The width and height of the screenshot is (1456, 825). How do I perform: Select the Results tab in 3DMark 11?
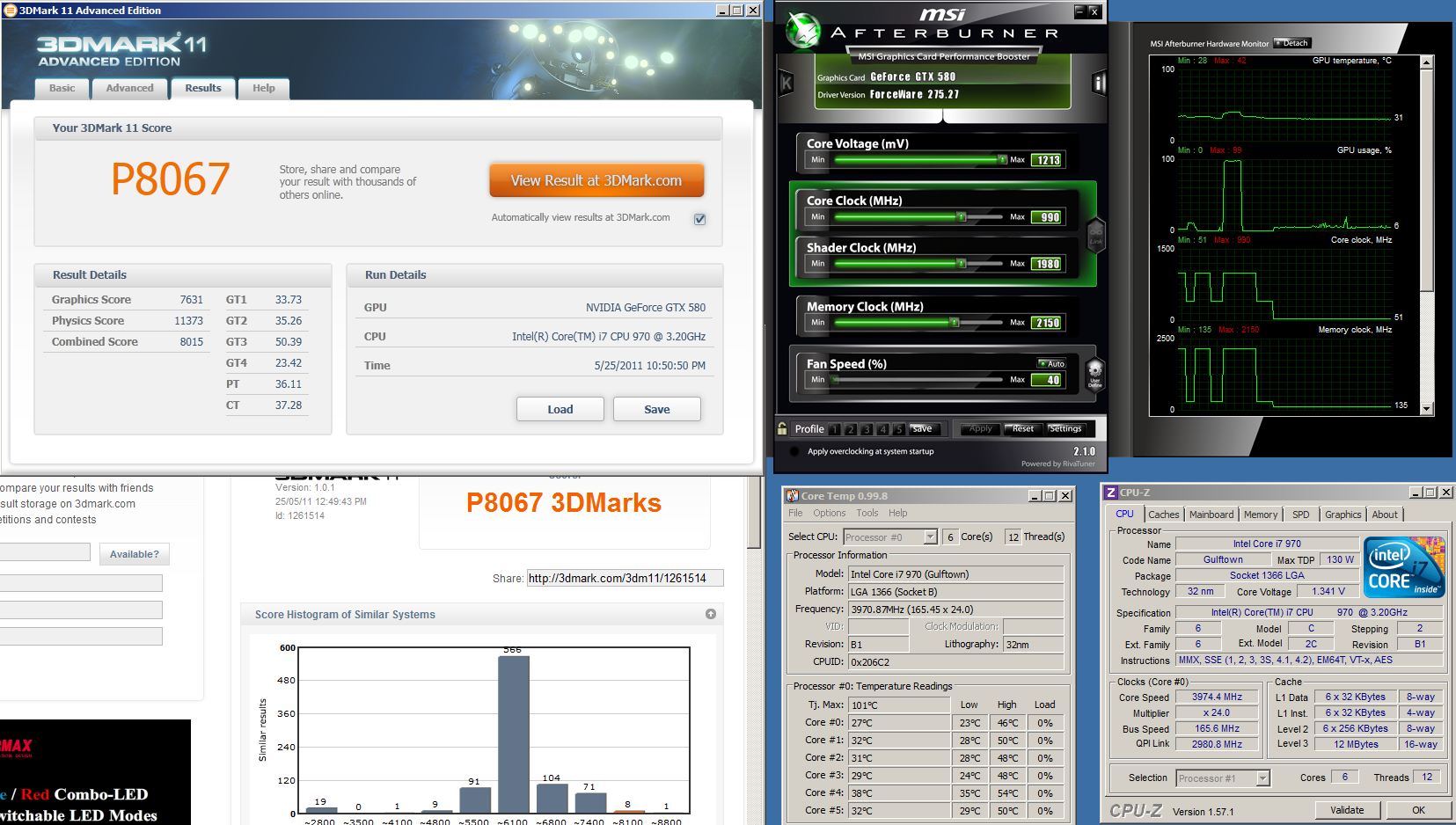tap(203, 88)
